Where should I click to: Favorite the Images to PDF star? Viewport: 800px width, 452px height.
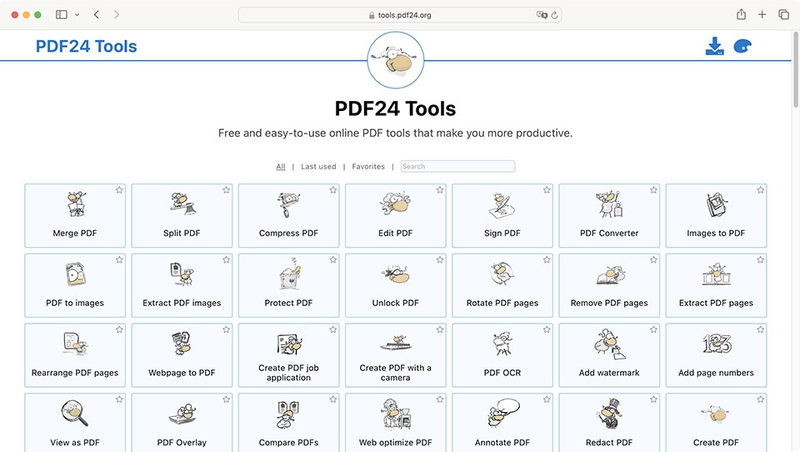click(x=761, y=190)
